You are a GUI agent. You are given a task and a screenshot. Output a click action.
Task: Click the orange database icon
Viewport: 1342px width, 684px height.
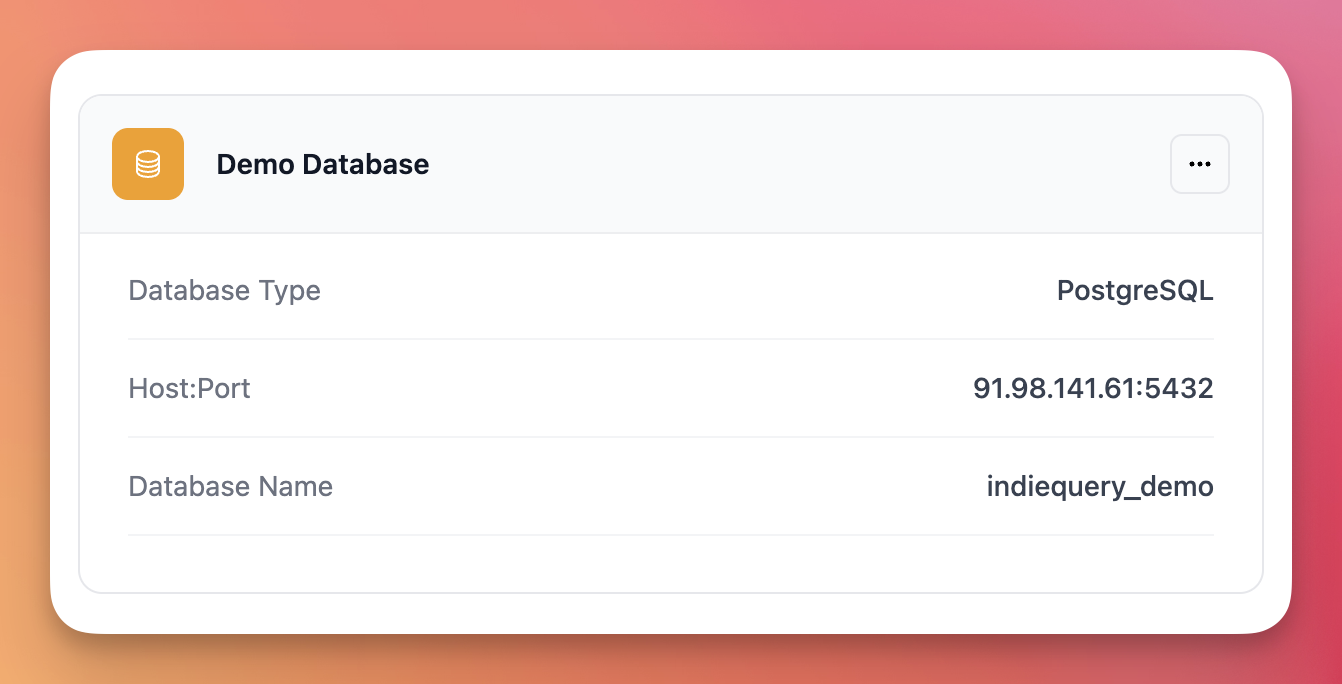coord(148,164)
